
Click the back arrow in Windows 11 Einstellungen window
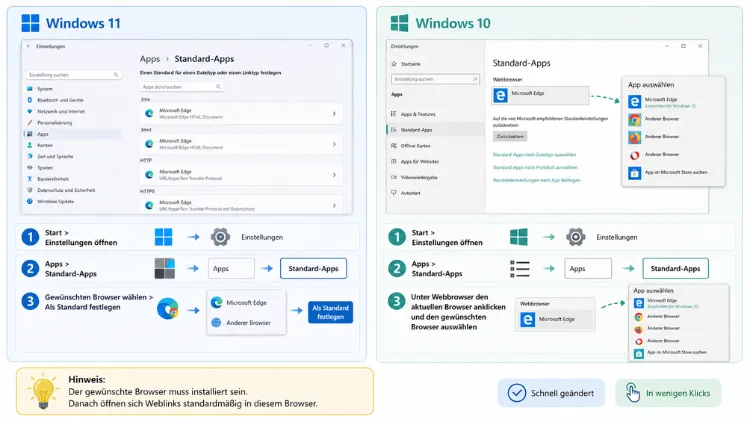pyautogui.click(x=29, y=46)
